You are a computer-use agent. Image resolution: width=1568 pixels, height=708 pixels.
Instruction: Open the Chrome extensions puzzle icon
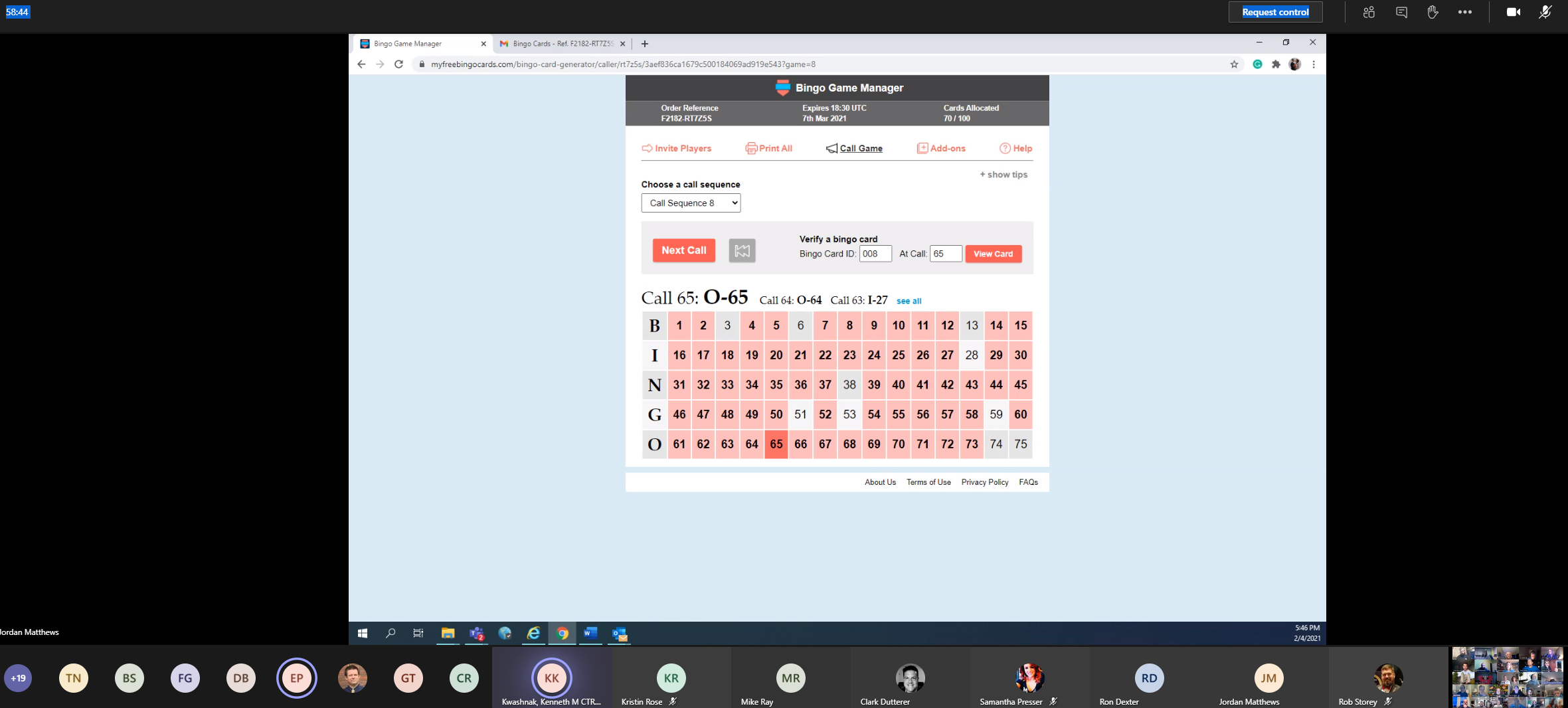point(1276,64)
